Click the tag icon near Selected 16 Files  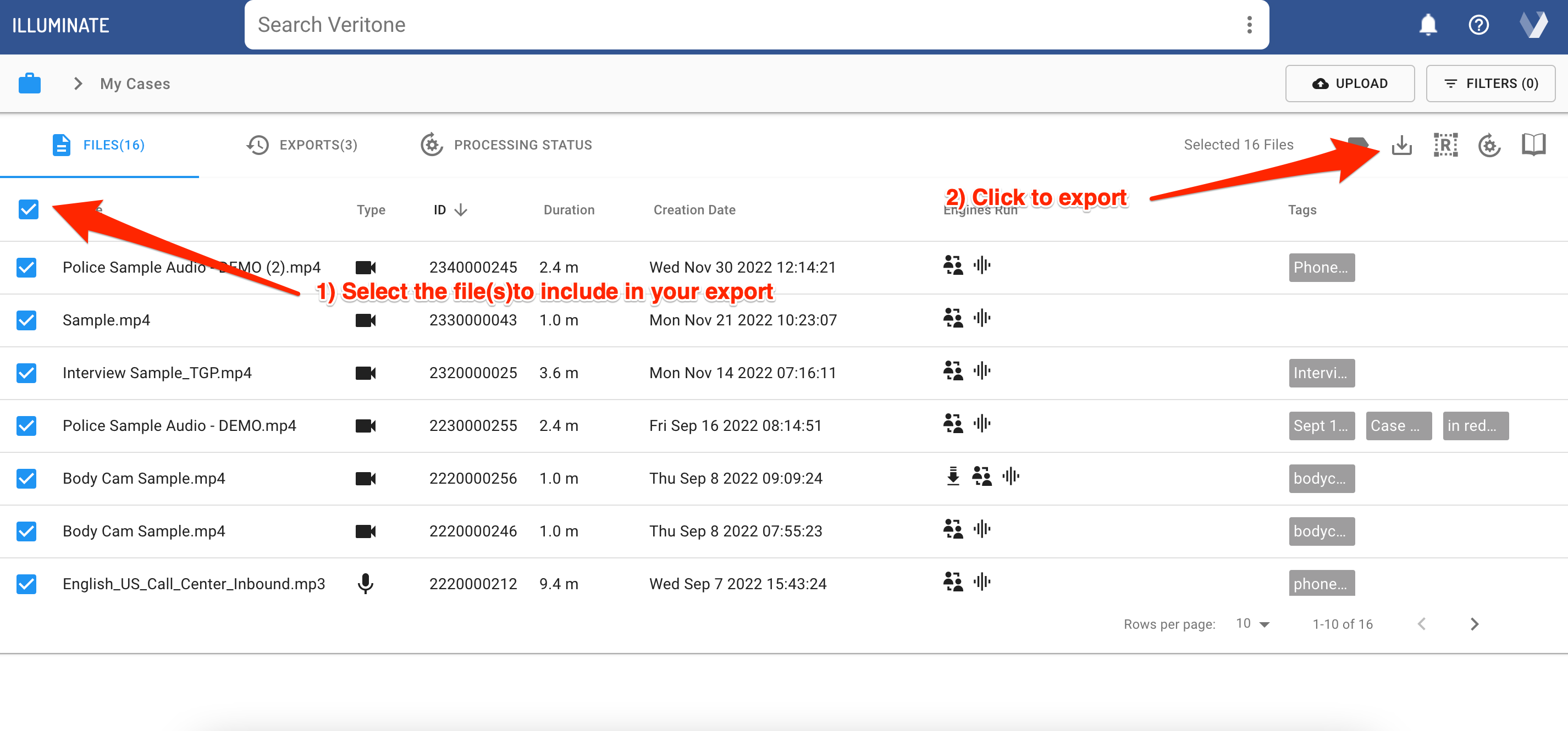(1359, 144)
